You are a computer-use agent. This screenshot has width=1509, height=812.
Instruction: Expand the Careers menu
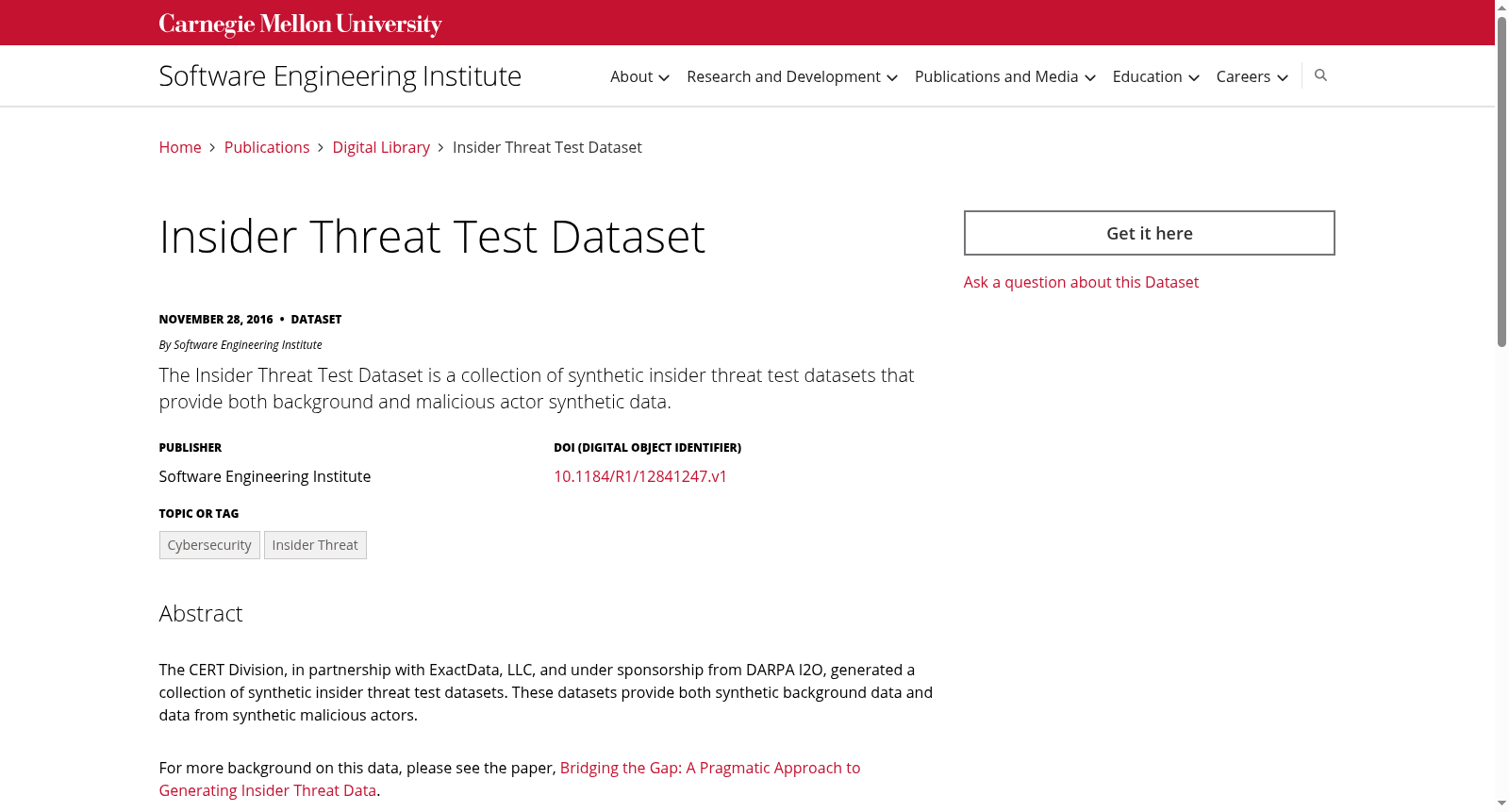(1252, 76)
